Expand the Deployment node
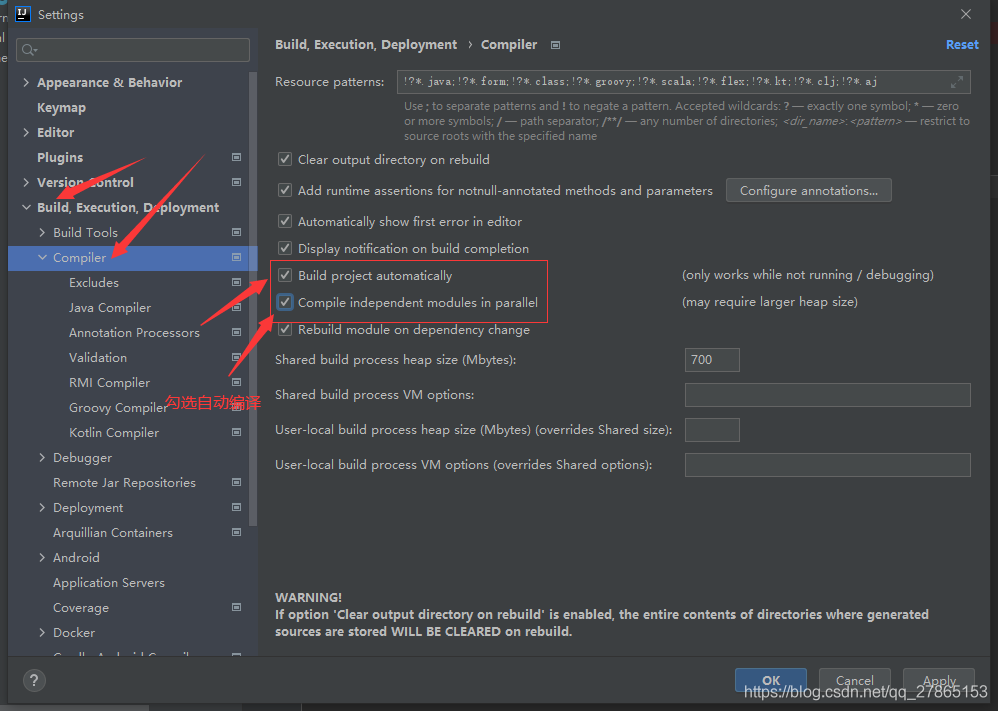Screen dimensions: 998x711 (42, 507)
